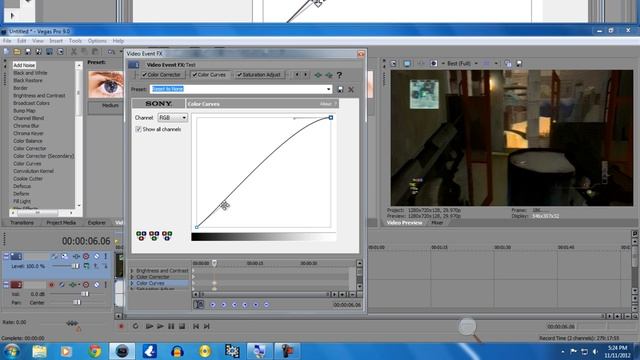Toggle Loop Playback in transport bar
This screenshot has width=640, height=360.
pyautogui.click(x=136, y=326)
